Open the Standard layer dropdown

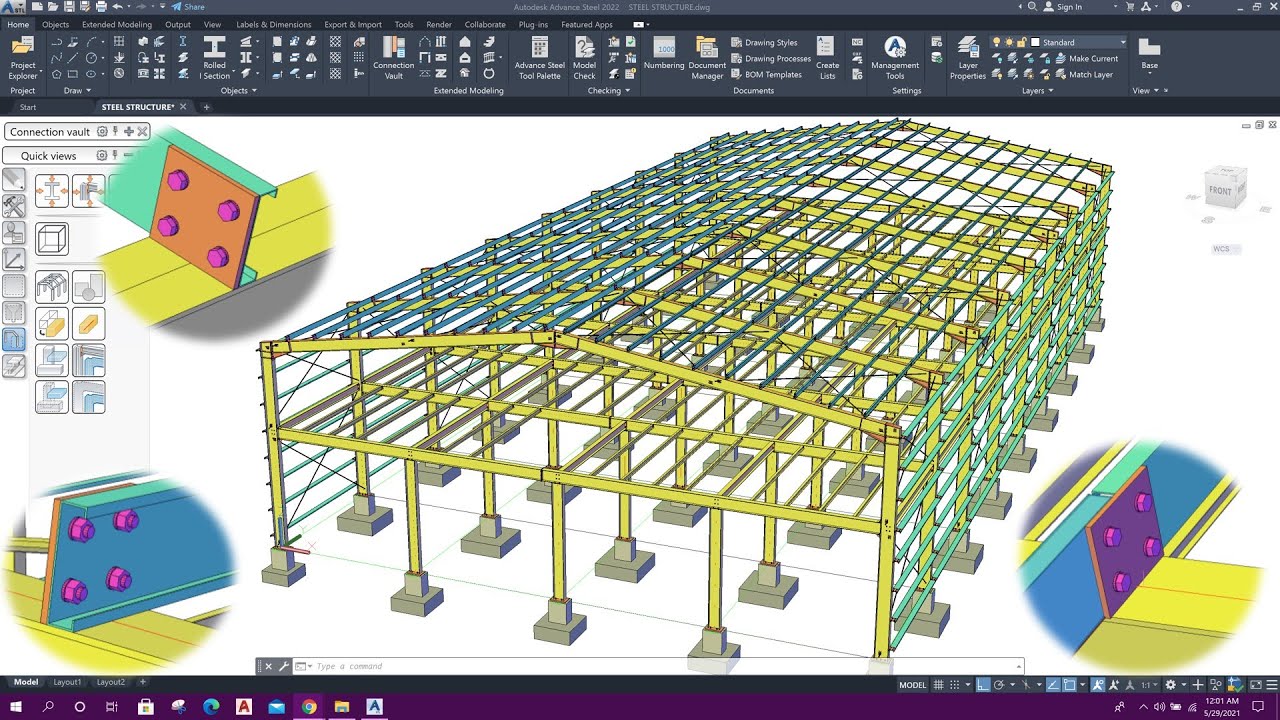1123,42
